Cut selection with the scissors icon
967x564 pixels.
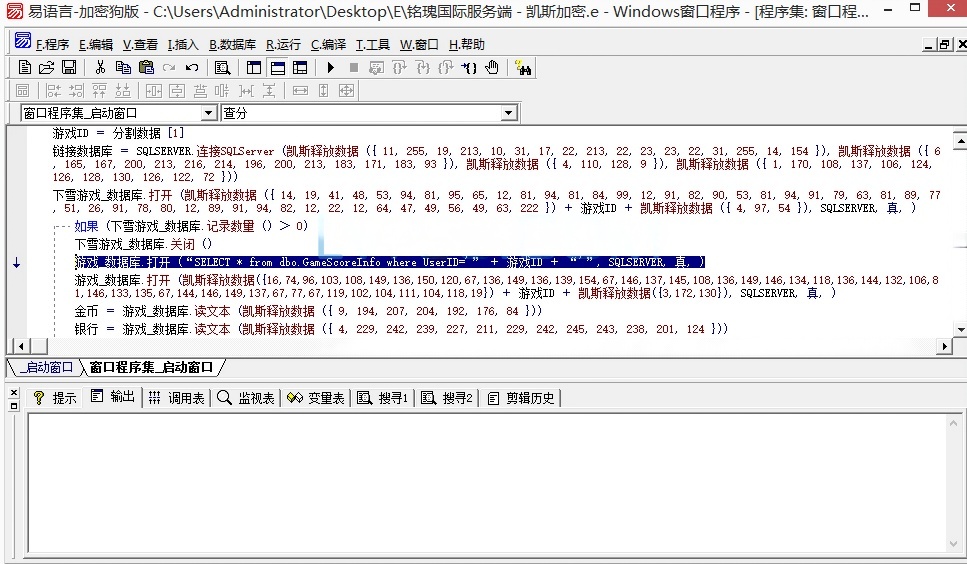click(x=100, y=68)
